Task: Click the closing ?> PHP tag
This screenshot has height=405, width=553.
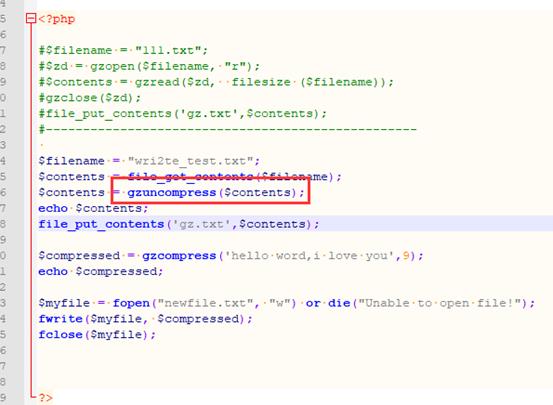Action: pos(45,398)
